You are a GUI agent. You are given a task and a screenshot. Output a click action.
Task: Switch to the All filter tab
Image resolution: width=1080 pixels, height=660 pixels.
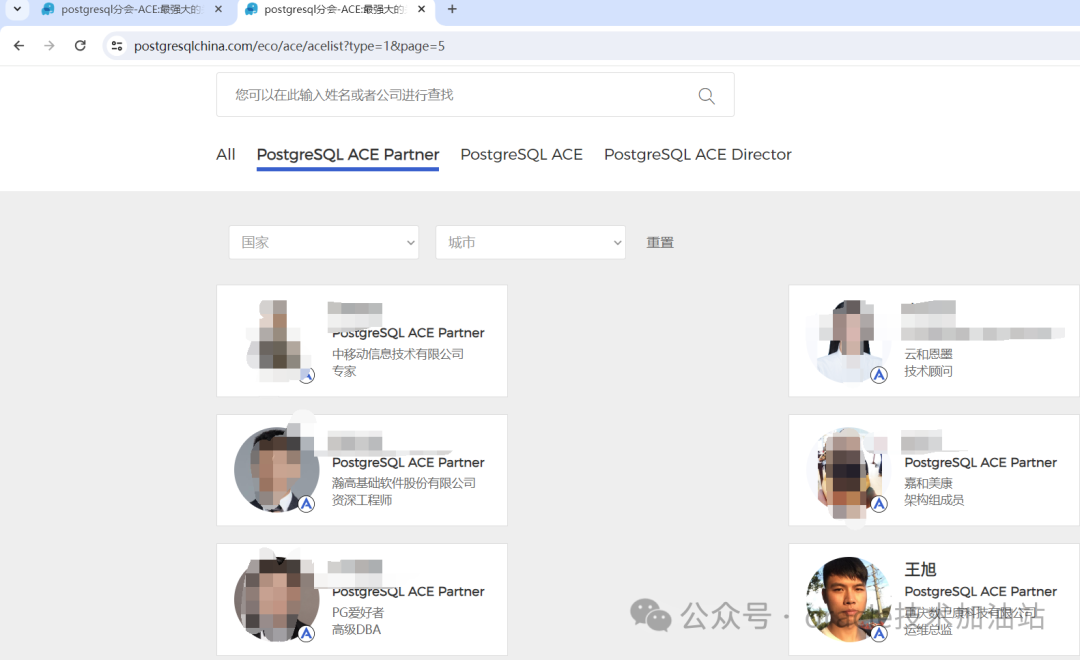click(225, 154)
